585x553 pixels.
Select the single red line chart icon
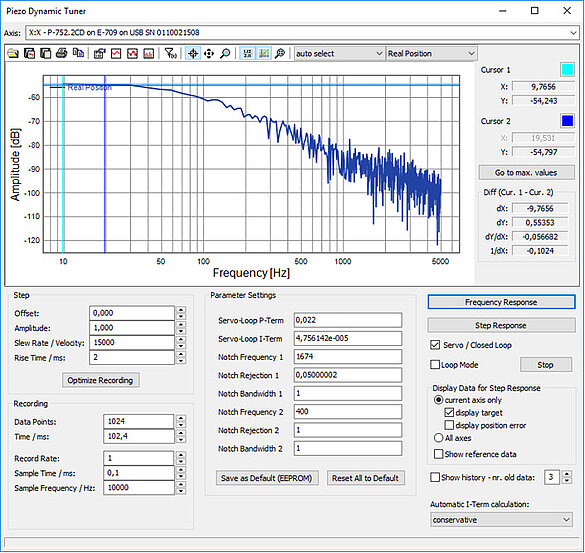pos(116,53)
